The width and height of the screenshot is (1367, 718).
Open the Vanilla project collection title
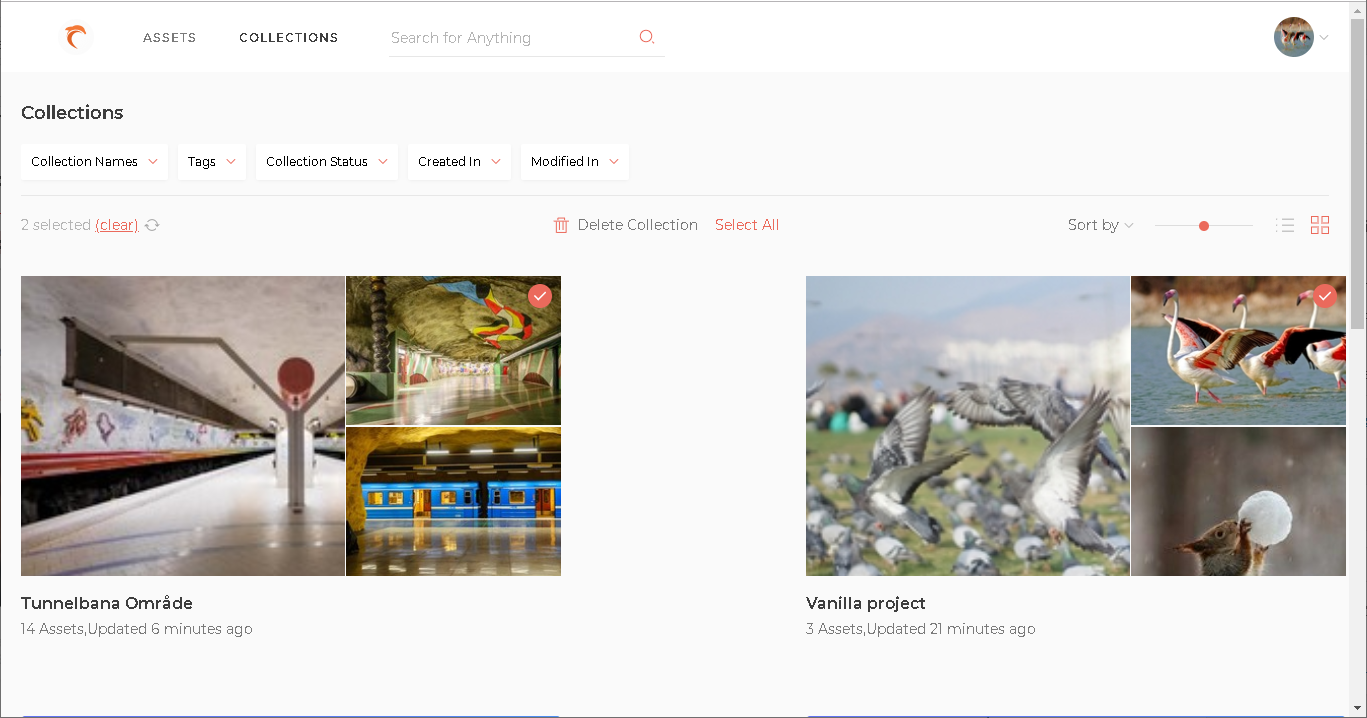(866, 603)
